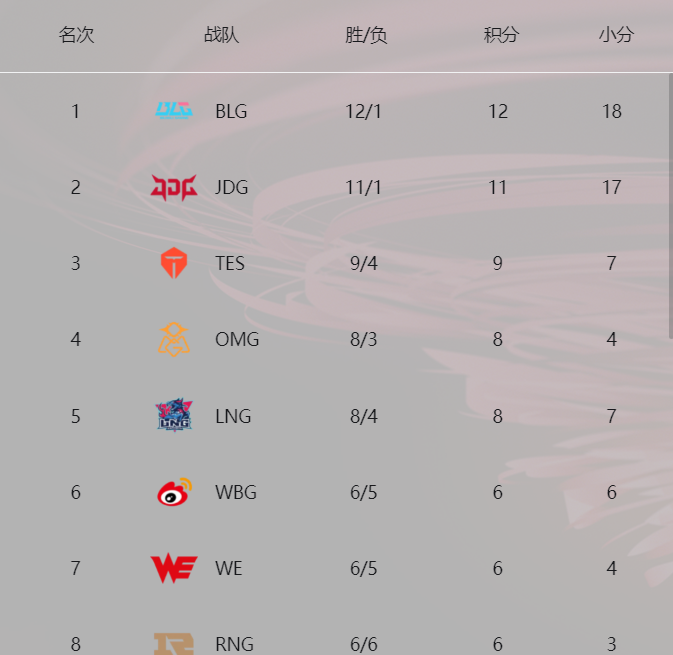673x655 pixels.
Task: Click the LNG team logo
Action: 174,415
